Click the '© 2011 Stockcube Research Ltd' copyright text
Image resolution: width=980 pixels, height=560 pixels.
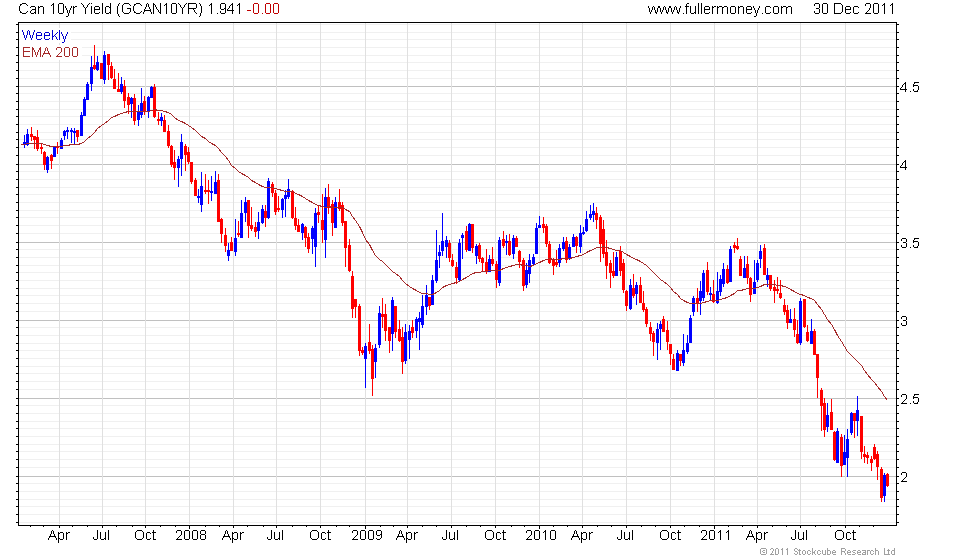click(828, 552)
